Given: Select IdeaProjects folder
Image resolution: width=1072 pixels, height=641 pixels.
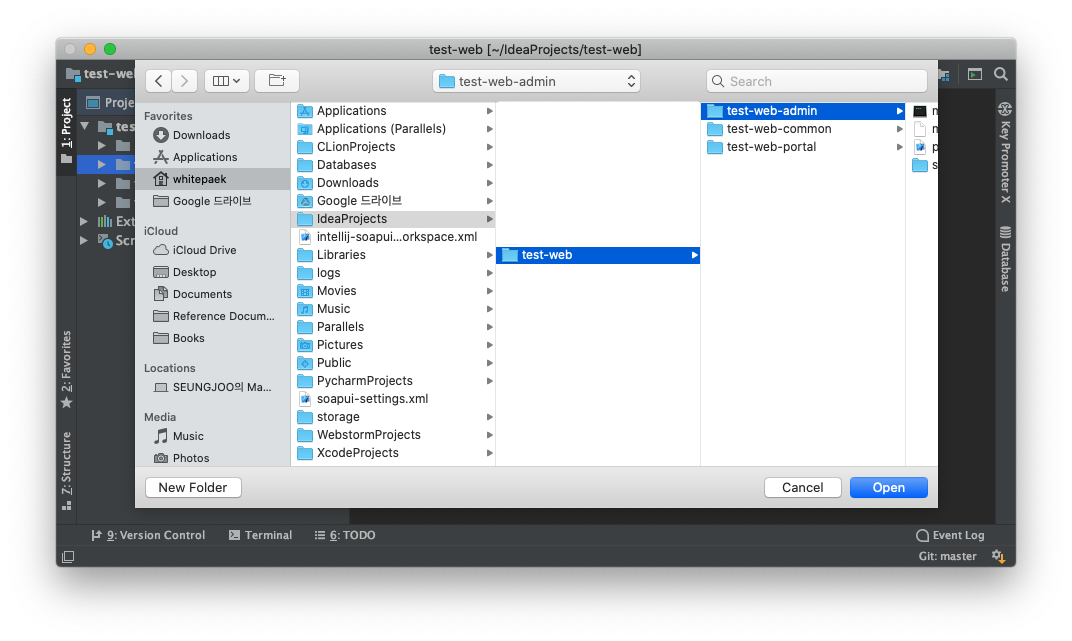Looking at the screenshot, I should pyautogui.click(x=394, y=219).
